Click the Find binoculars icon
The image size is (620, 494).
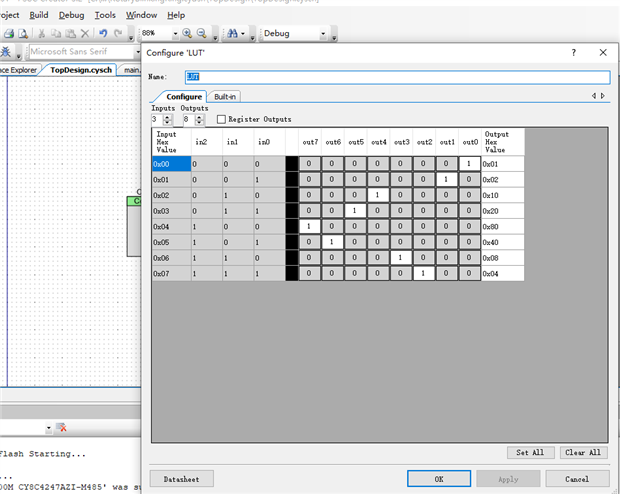[x=231, y=33]
